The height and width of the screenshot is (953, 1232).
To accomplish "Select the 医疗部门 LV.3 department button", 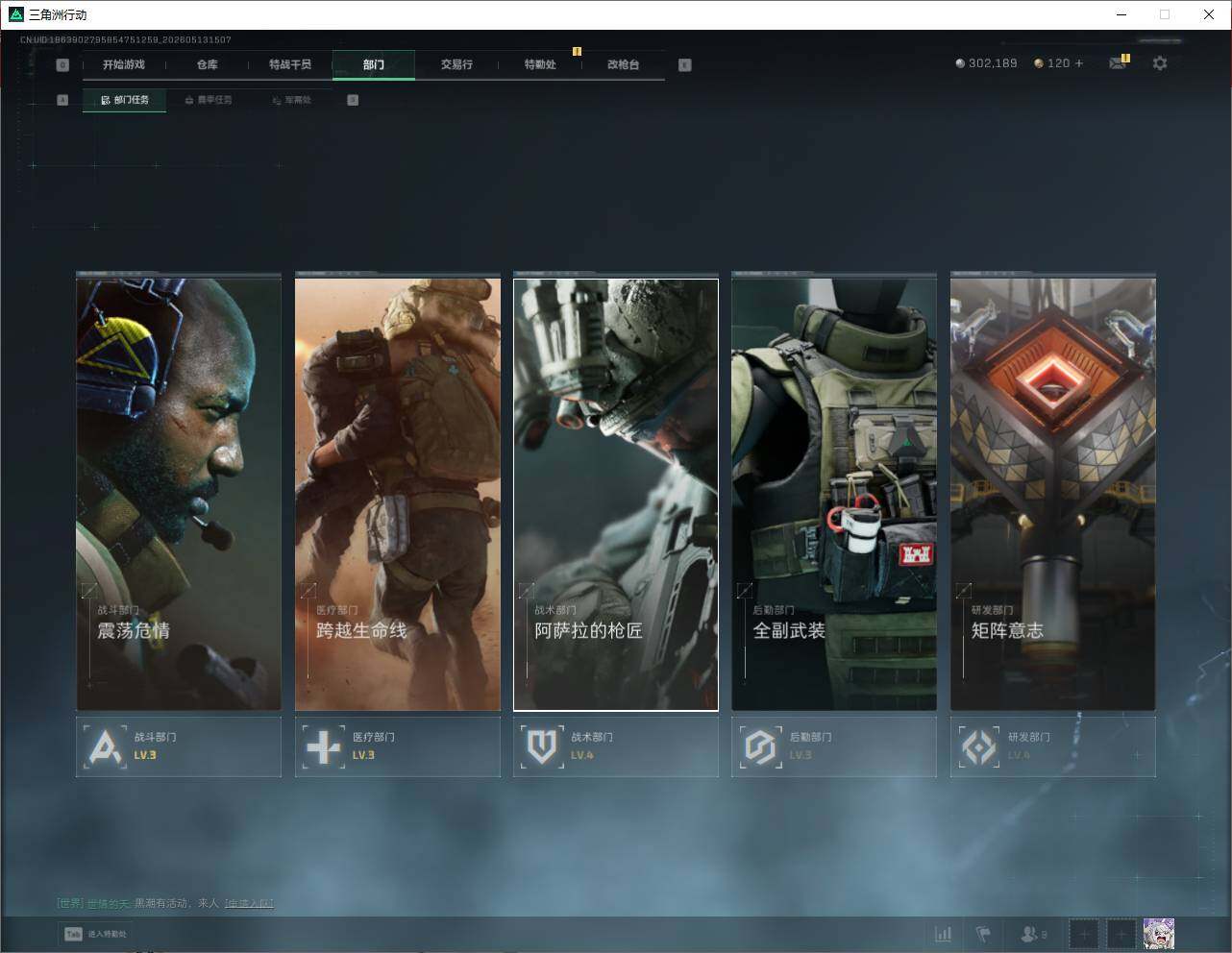I will tap(398, 746).
